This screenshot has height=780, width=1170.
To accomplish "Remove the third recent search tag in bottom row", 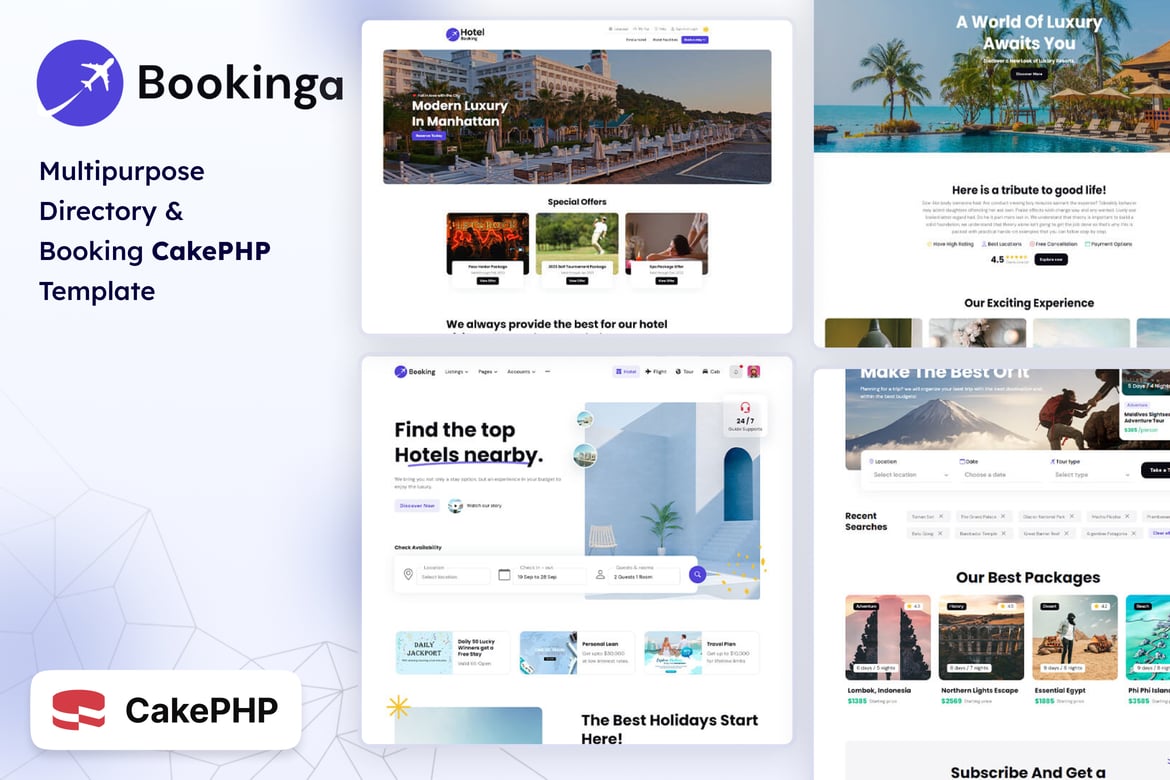I will pos(1066,534).
